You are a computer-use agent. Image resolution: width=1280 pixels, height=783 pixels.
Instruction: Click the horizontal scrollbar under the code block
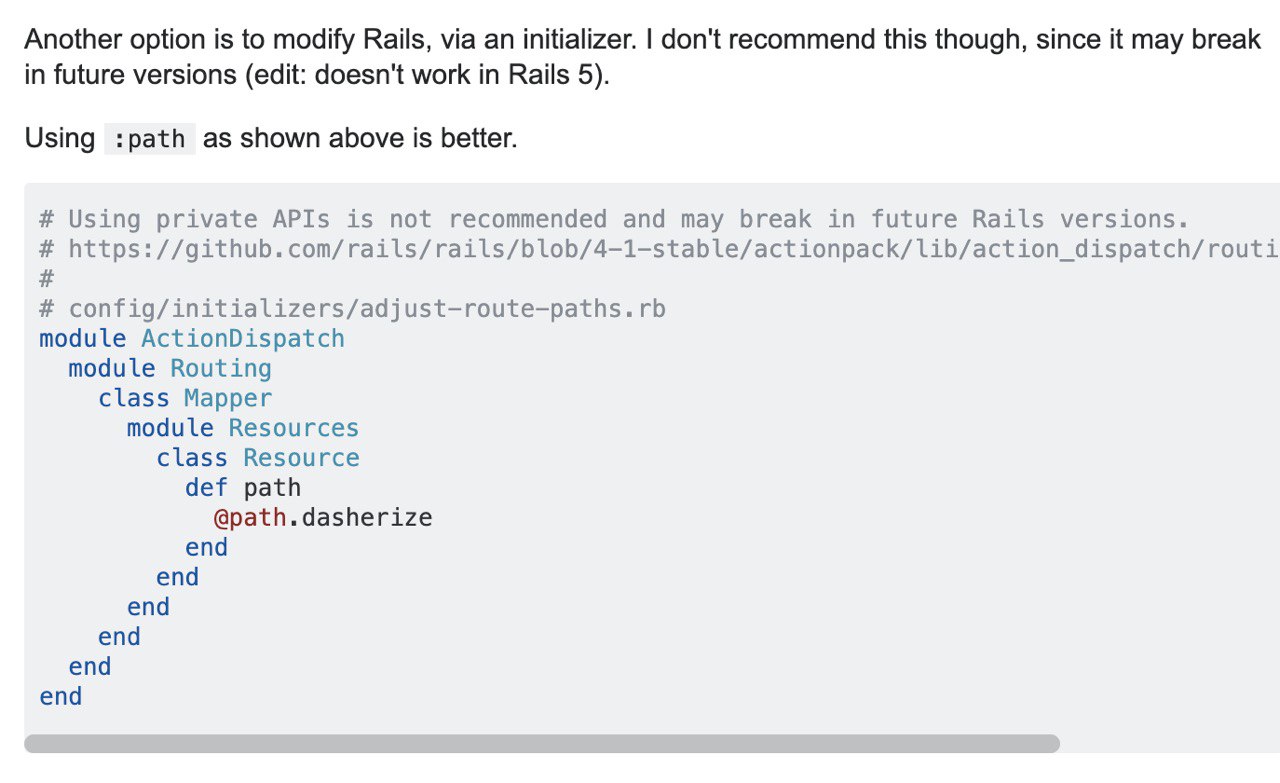(541, 743)
